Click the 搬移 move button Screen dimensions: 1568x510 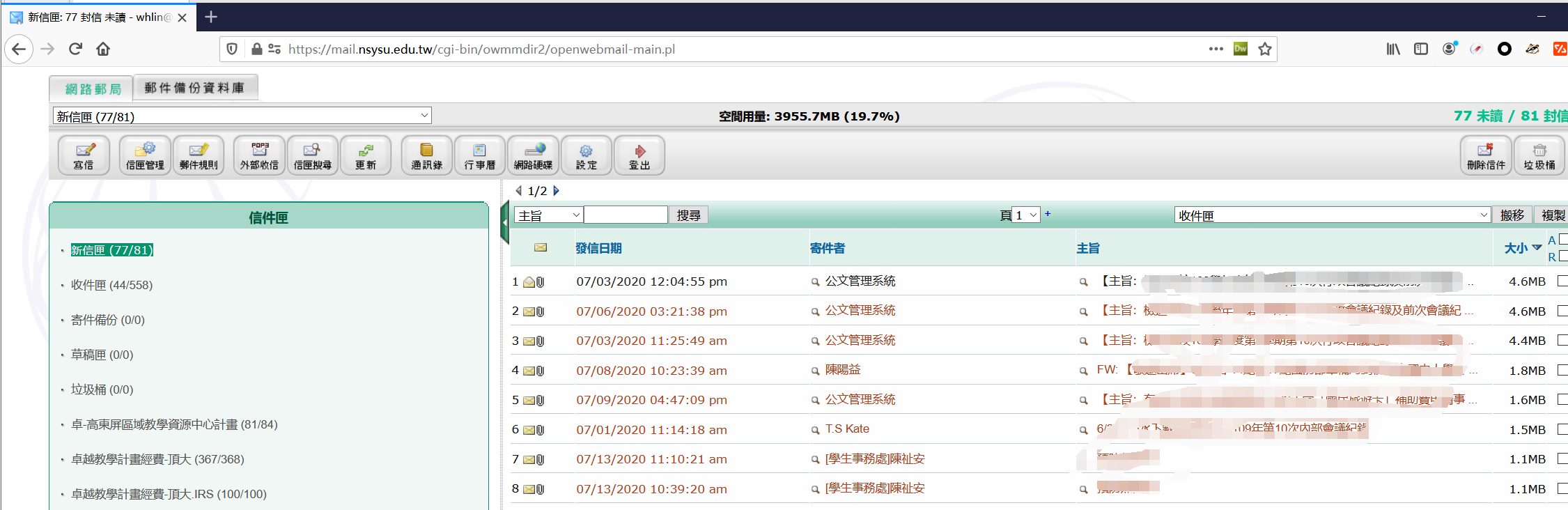tap(1512, 215)
